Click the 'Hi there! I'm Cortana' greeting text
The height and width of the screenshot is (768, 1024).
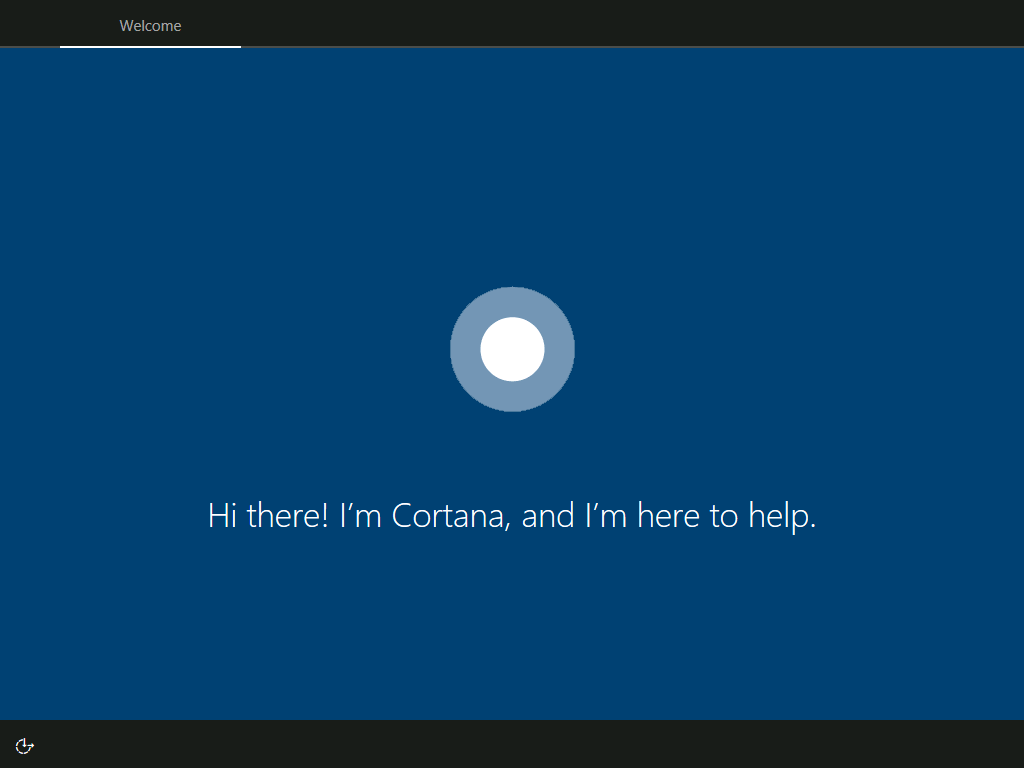pyautogui.click(x=512, y=515)
